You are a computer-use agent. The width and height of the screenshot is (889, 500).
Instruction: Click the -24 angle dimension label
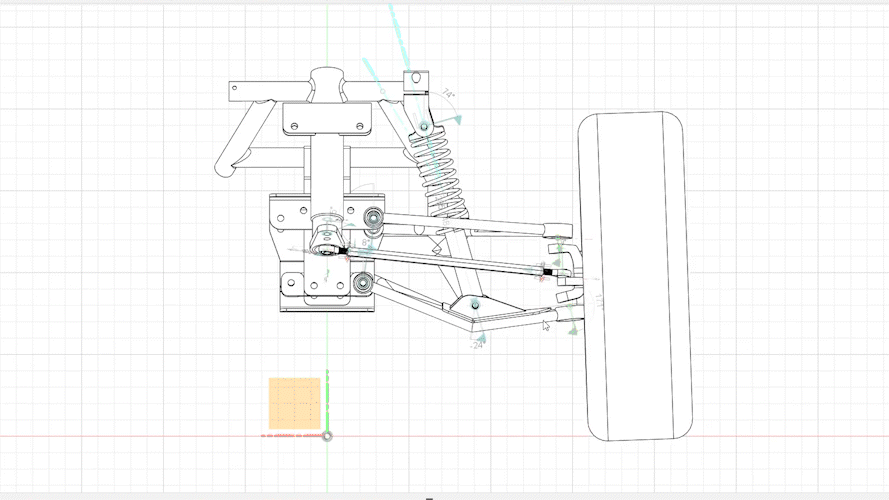pos(477,345)
